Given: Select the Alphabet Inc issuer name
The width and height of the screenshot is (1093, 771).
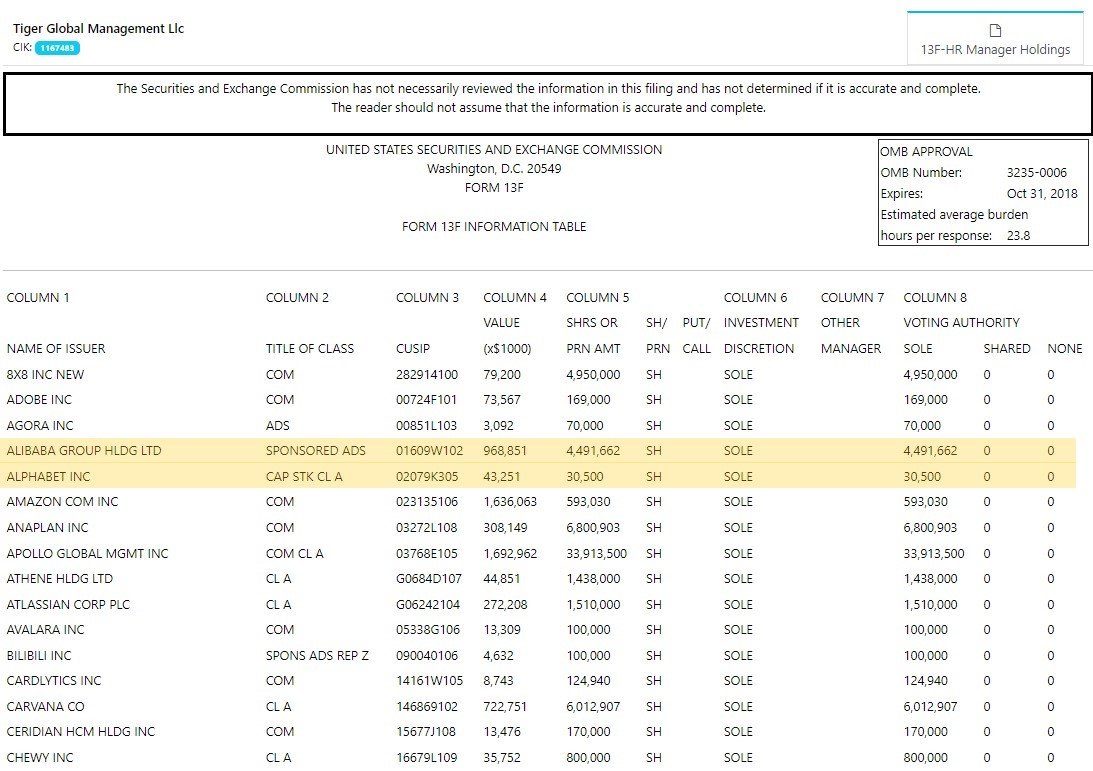Looking at the screenshot, I should point(48,477).
